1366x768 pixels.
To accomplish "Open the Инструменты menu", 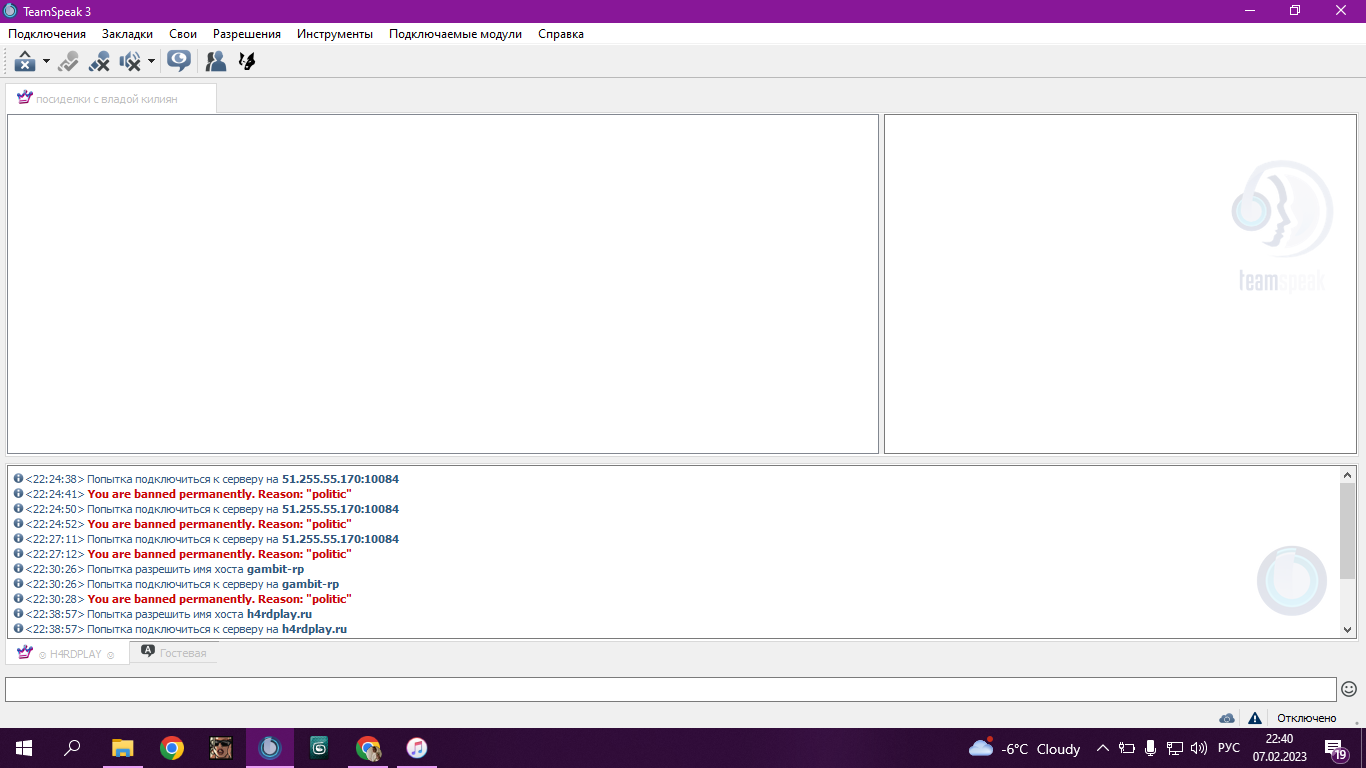I will [334, 34].
